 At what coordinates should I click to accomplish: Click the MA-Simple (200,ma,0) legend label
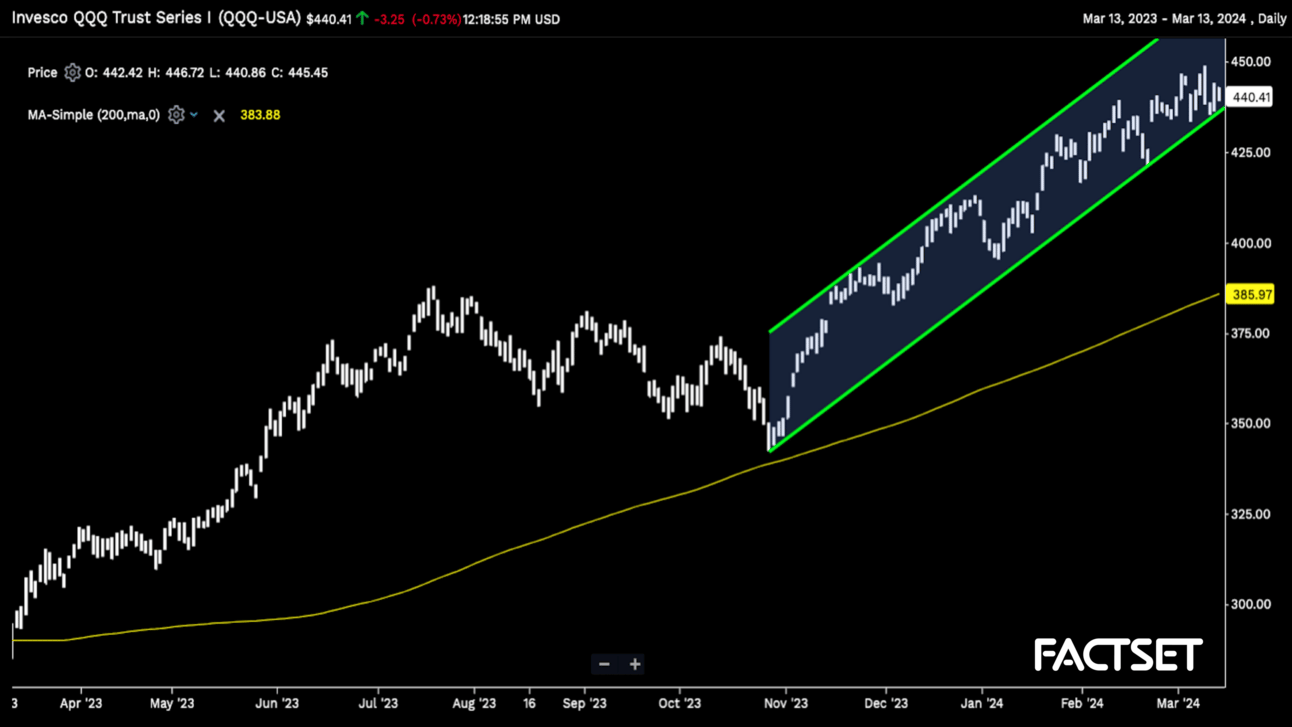pyautogui.click(x=93, y=115)
